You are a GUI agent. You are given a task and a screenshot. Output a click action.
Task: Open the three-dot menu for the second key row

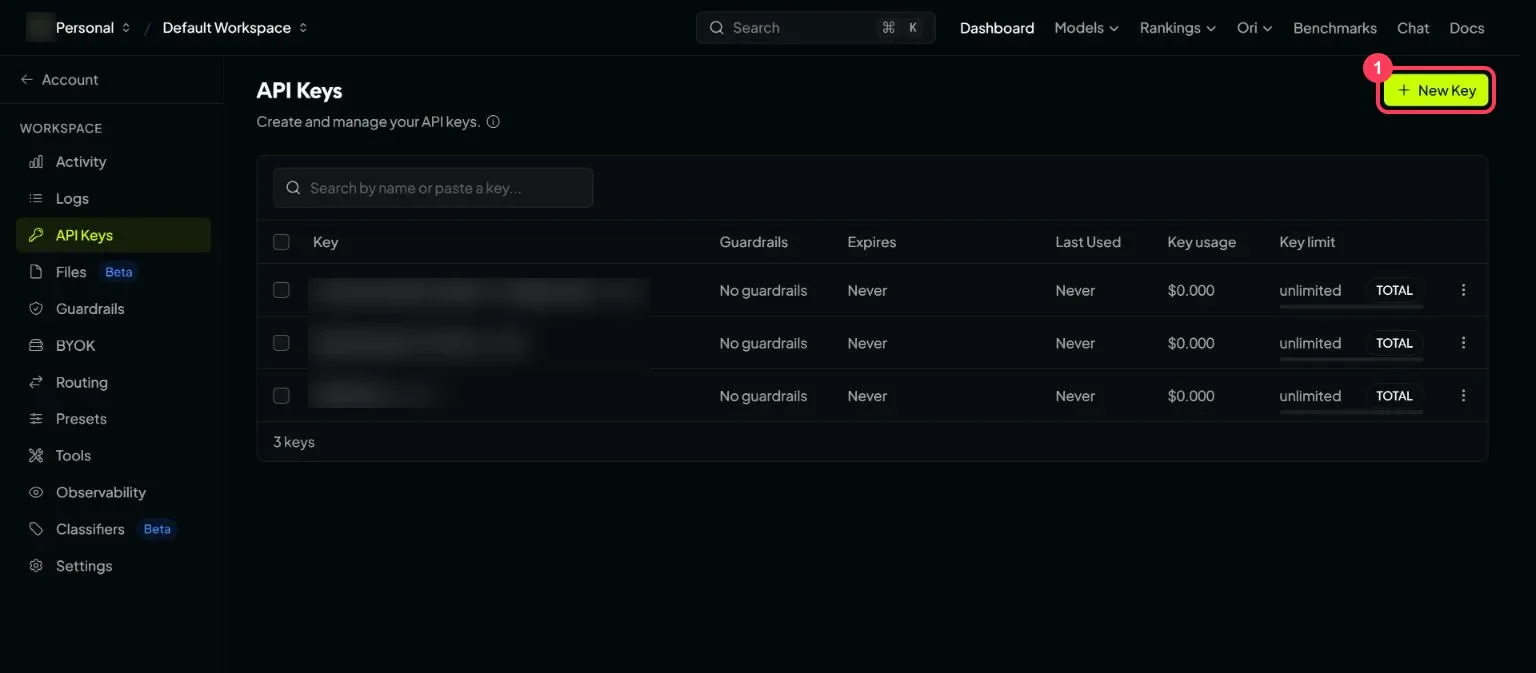(x=1464, y=343)
